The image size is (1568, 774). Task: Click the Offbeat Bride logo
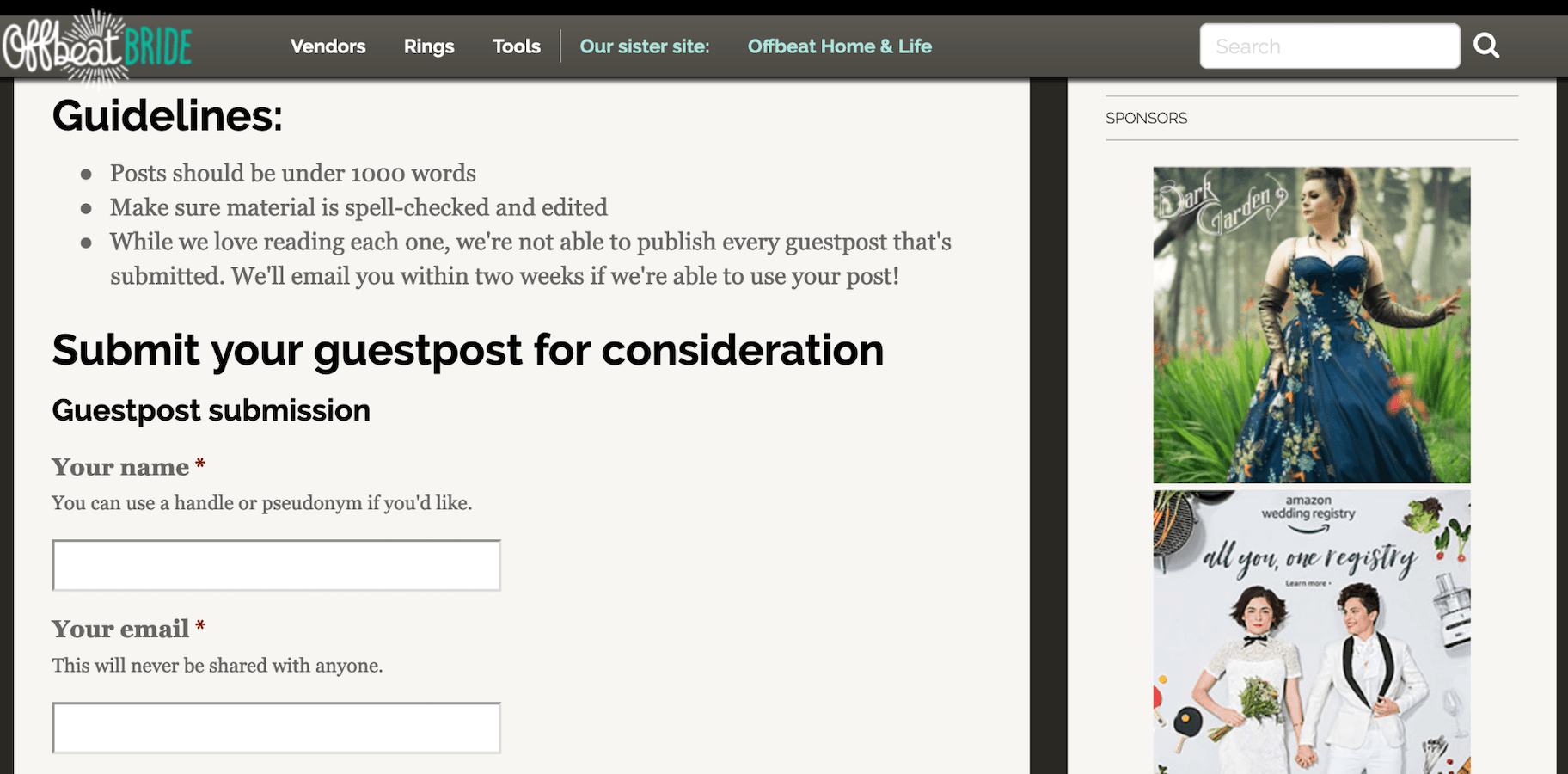pos(96,47)
